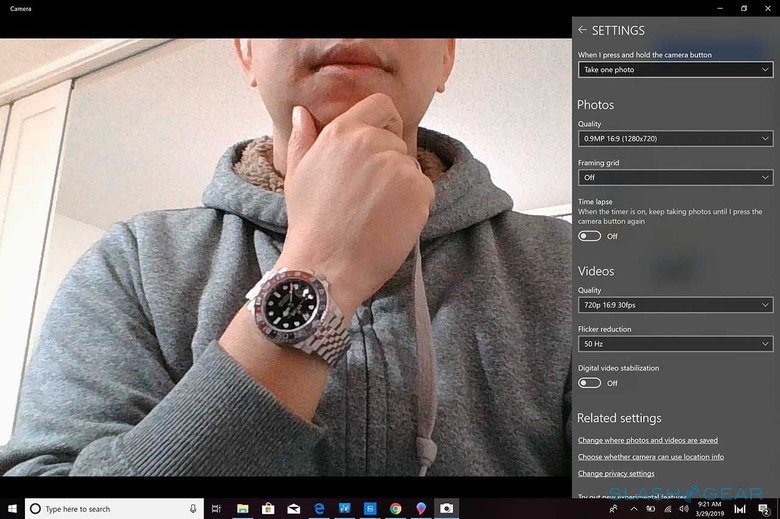Expand the Flicker reduction 50 Hz dropdown
Screen dimensions: 780x519
[675, 343]
